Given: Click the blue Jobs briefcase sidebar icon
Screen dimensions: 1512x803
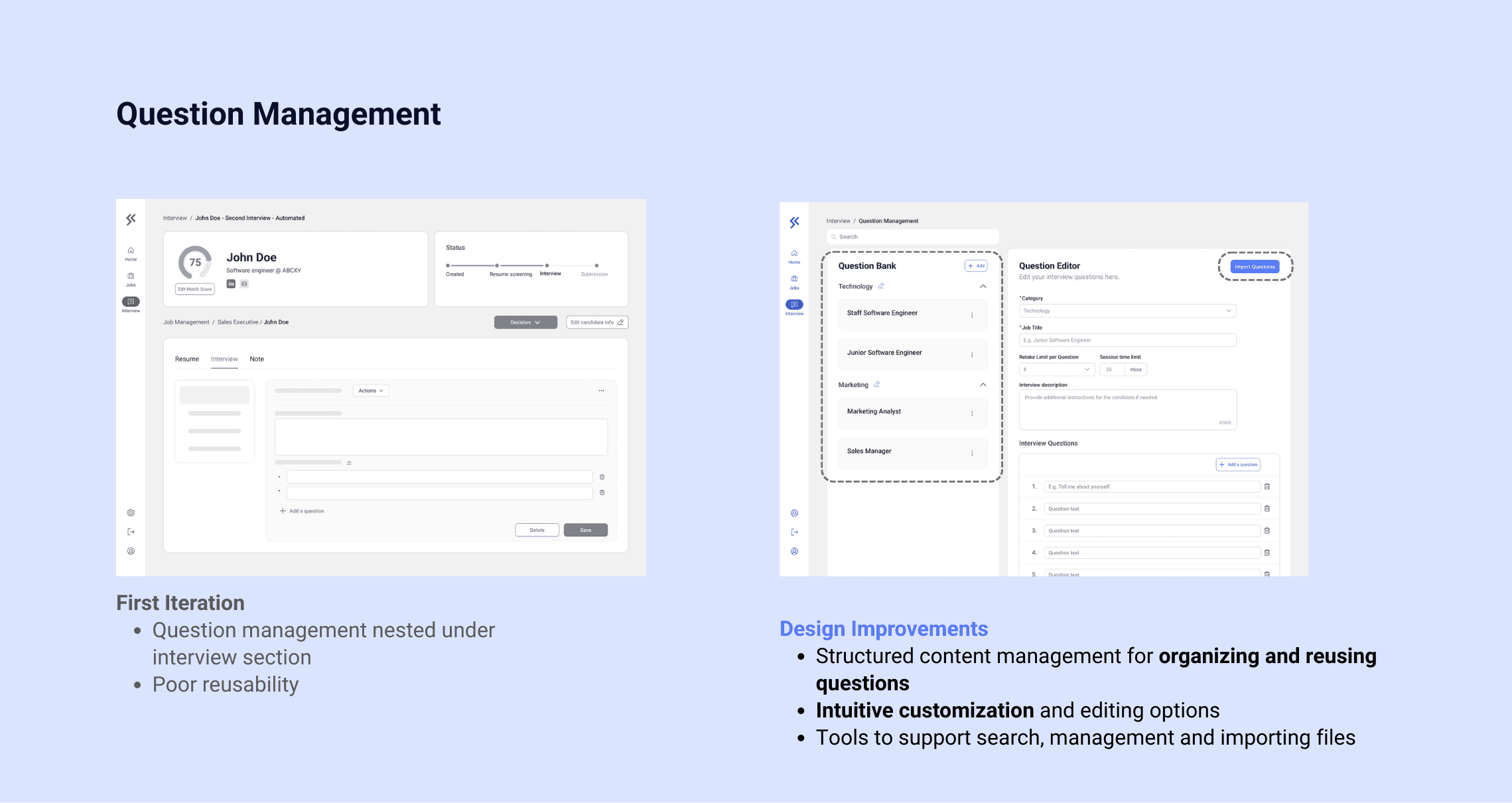Looking at the screenshot, I should tap(794, 279).
